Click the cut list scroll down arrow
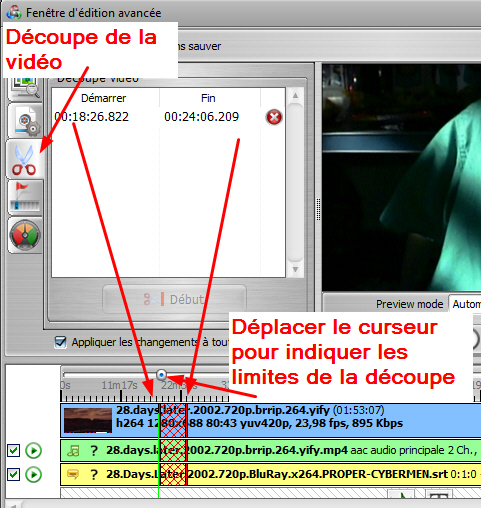This screenshot has height=508, width=481. coord(295,269)
